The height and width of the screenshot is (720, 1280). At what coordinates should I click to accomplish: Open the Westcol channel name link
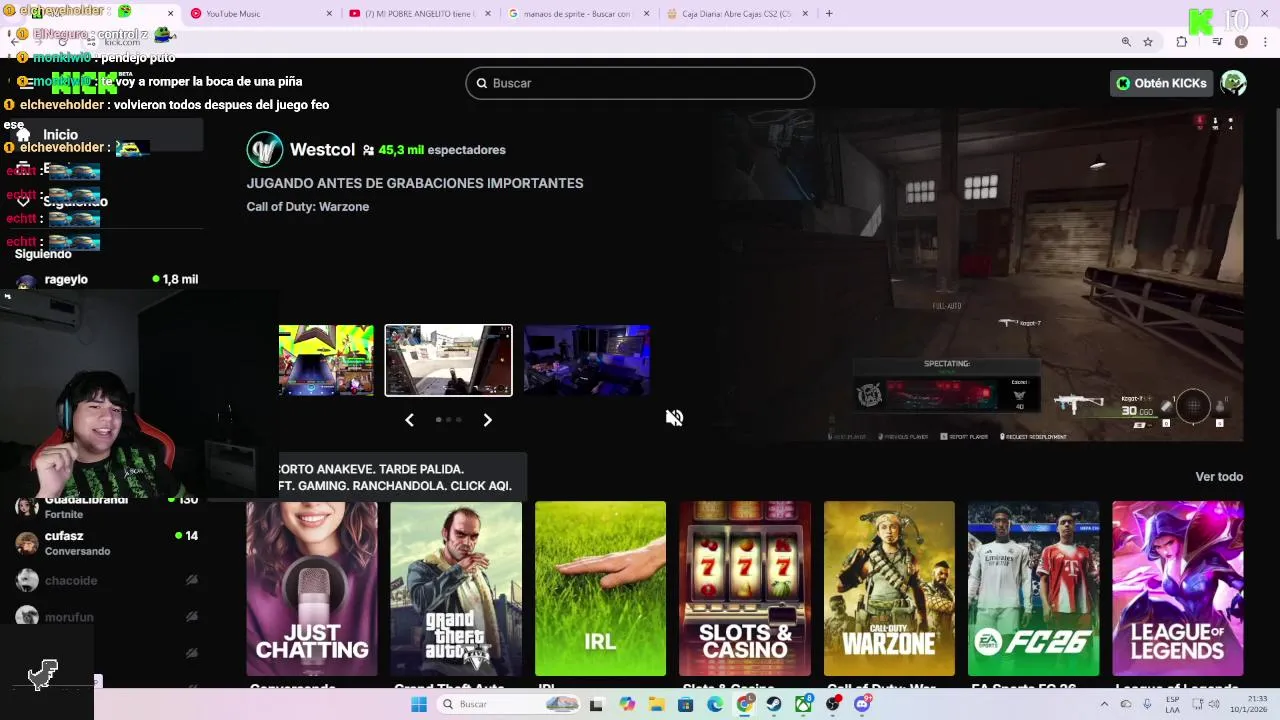322,150
